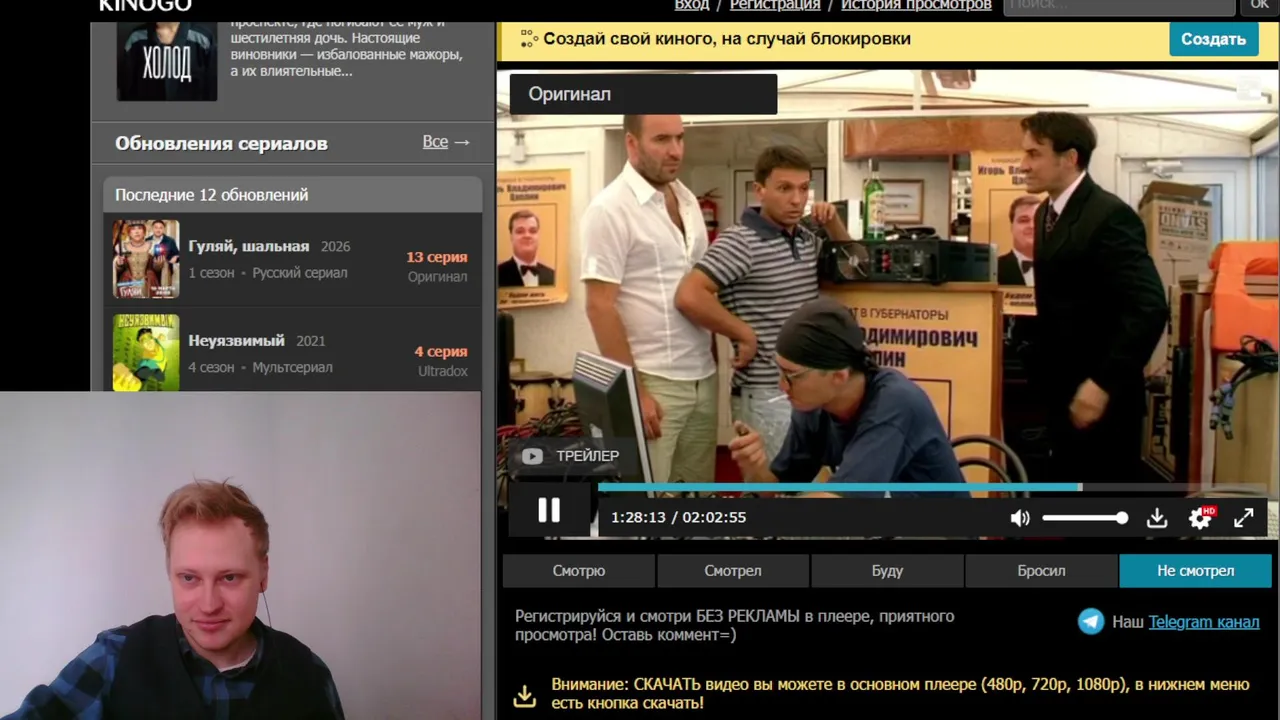Open Гуляй, шальная poster thumbnail

pyautogui.click(x=146, y=259)
